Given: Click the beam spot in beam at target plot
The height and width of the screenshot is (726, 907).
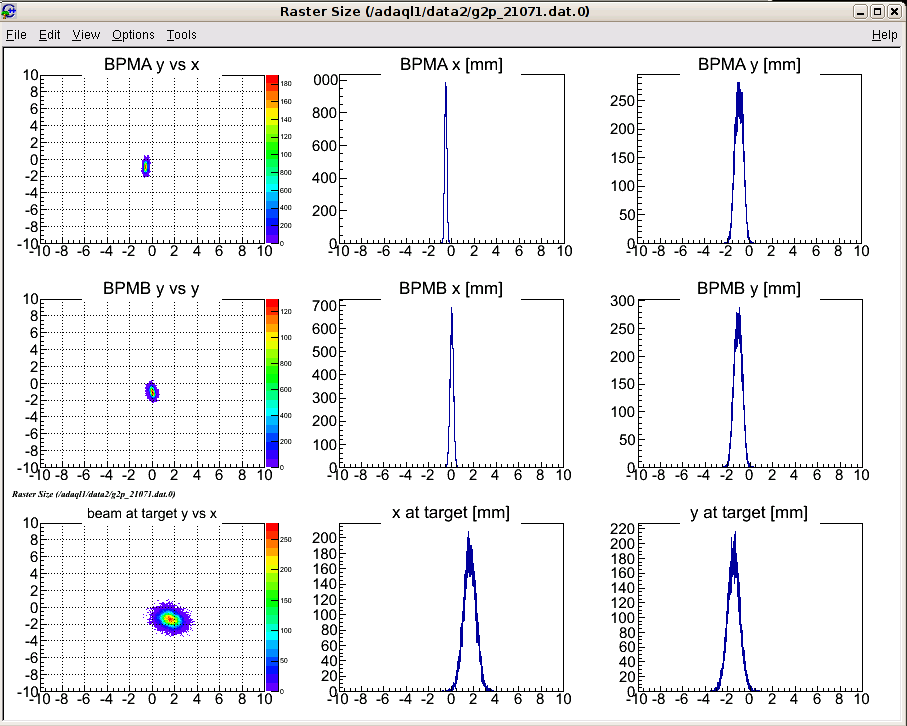Looking at the screenshot, I should click(169, 618).
